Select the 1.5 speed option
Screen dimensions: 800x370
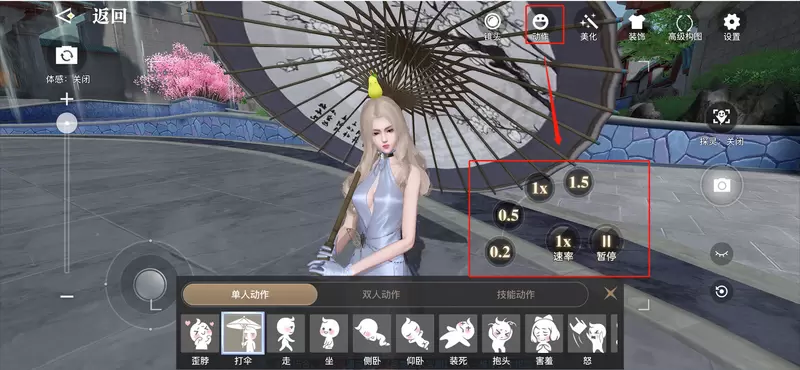tap(579, 183)
